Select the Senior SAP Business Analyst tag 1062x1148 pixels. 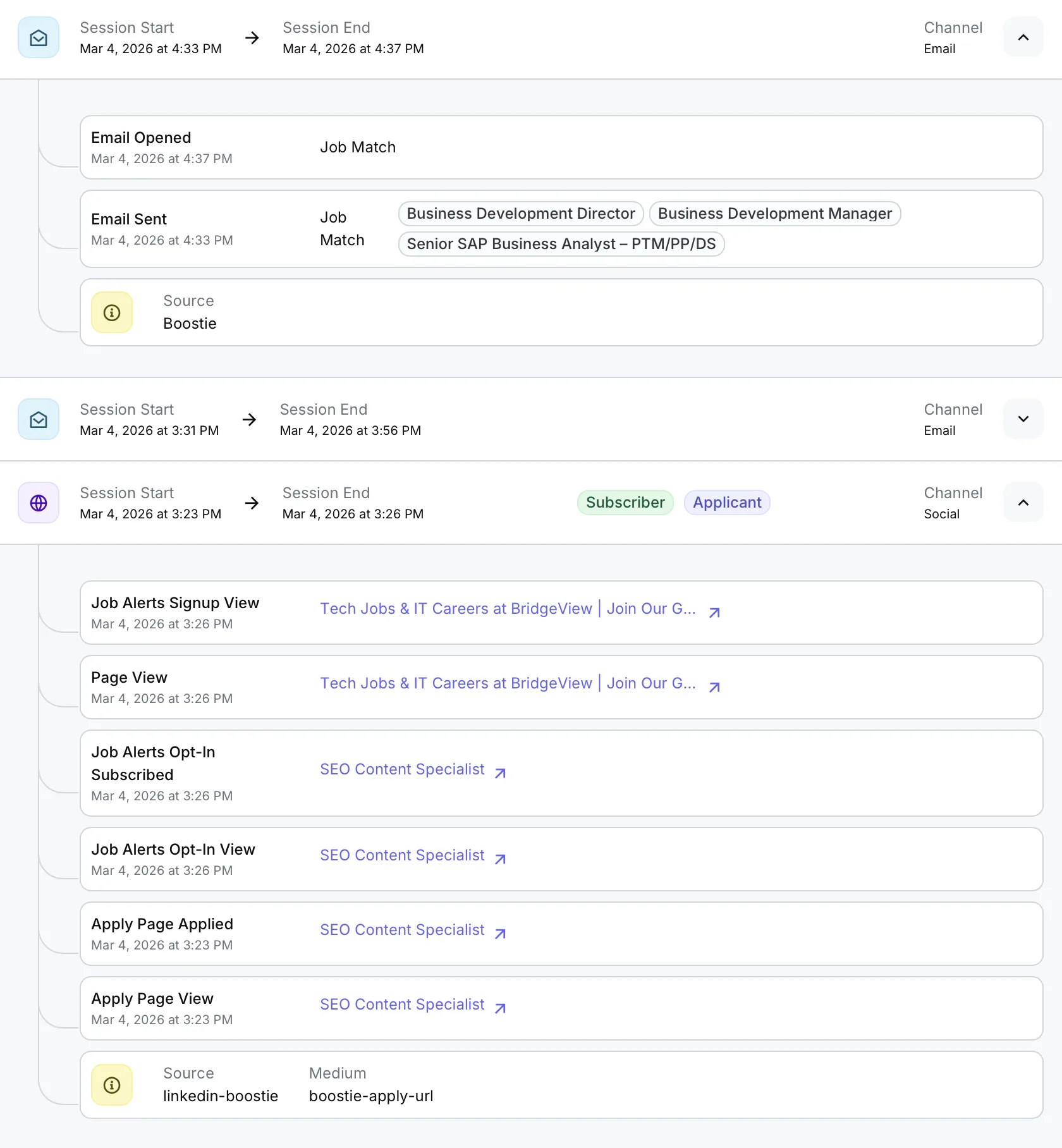tap(561, 244)
